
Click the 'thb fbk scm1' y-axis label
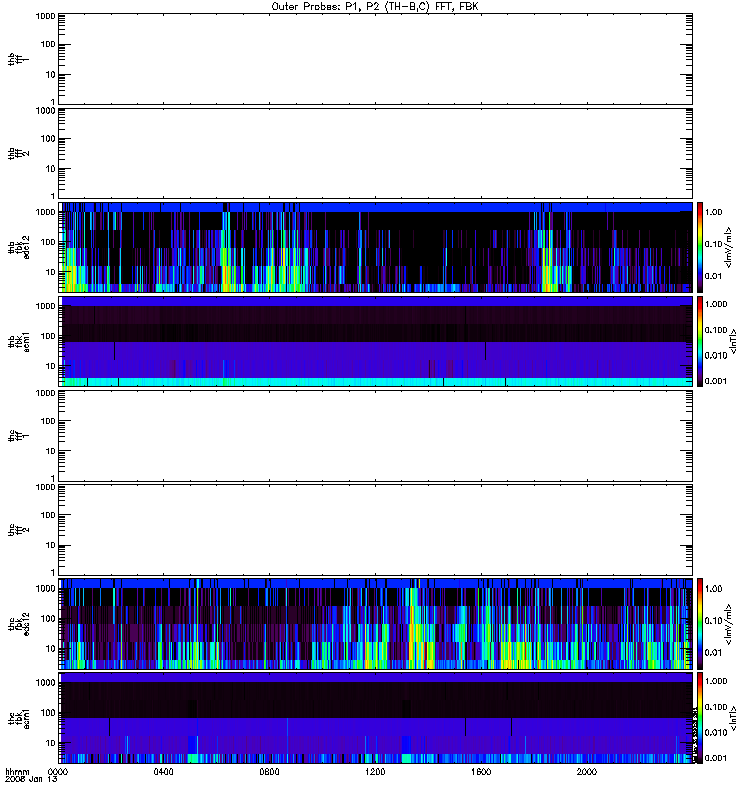(19, 341)
